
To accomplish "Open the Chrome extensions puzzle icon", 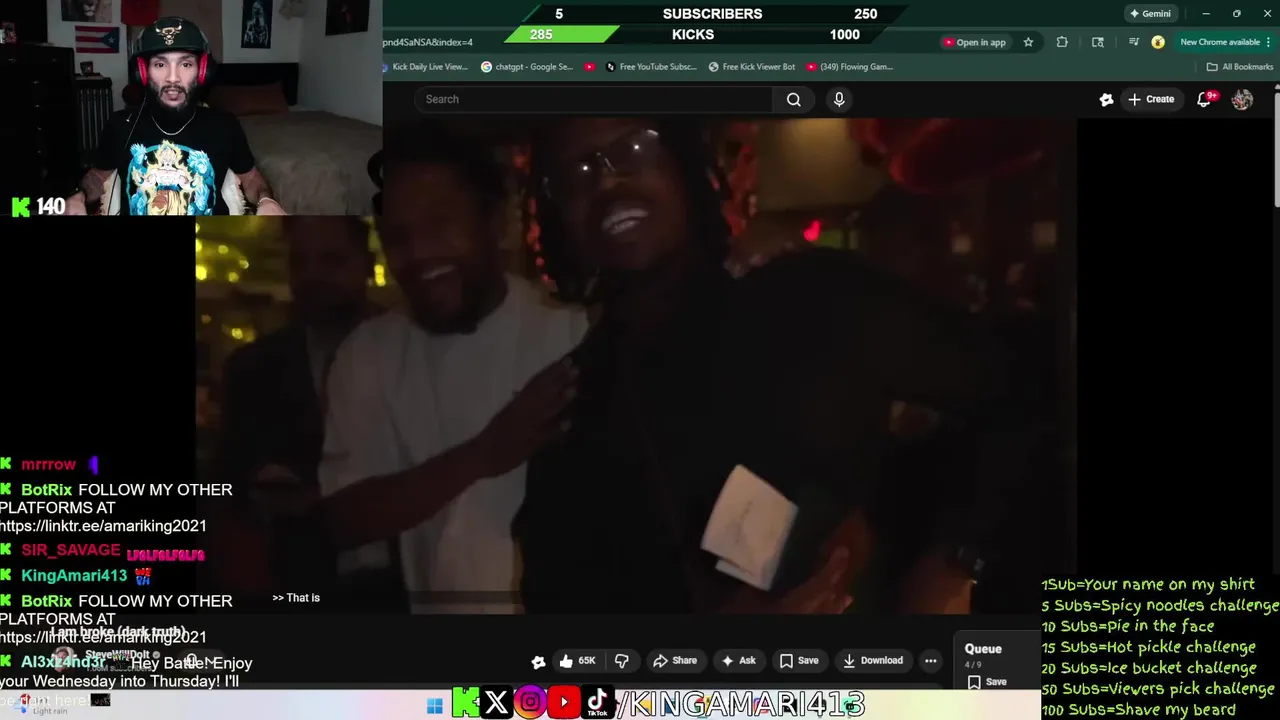I will coord(1062,42).
